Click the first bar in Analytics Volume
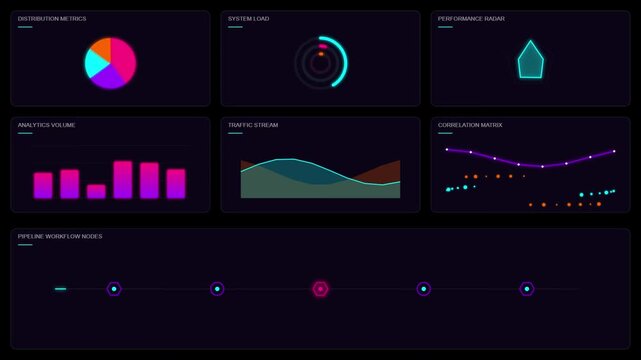 point(43,186)
